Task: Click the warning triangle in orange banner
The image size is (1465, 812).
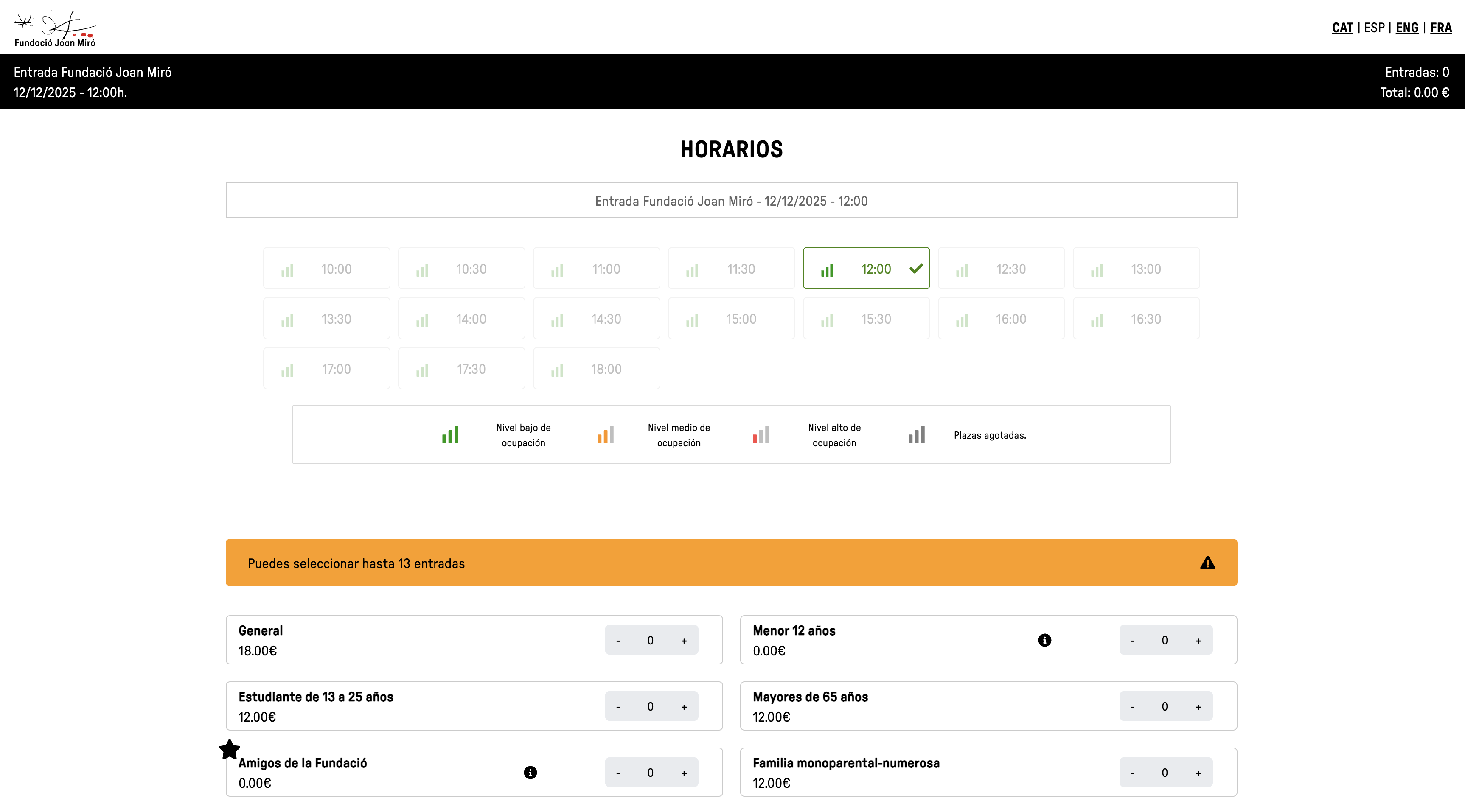Action: tap(1207, 563)
